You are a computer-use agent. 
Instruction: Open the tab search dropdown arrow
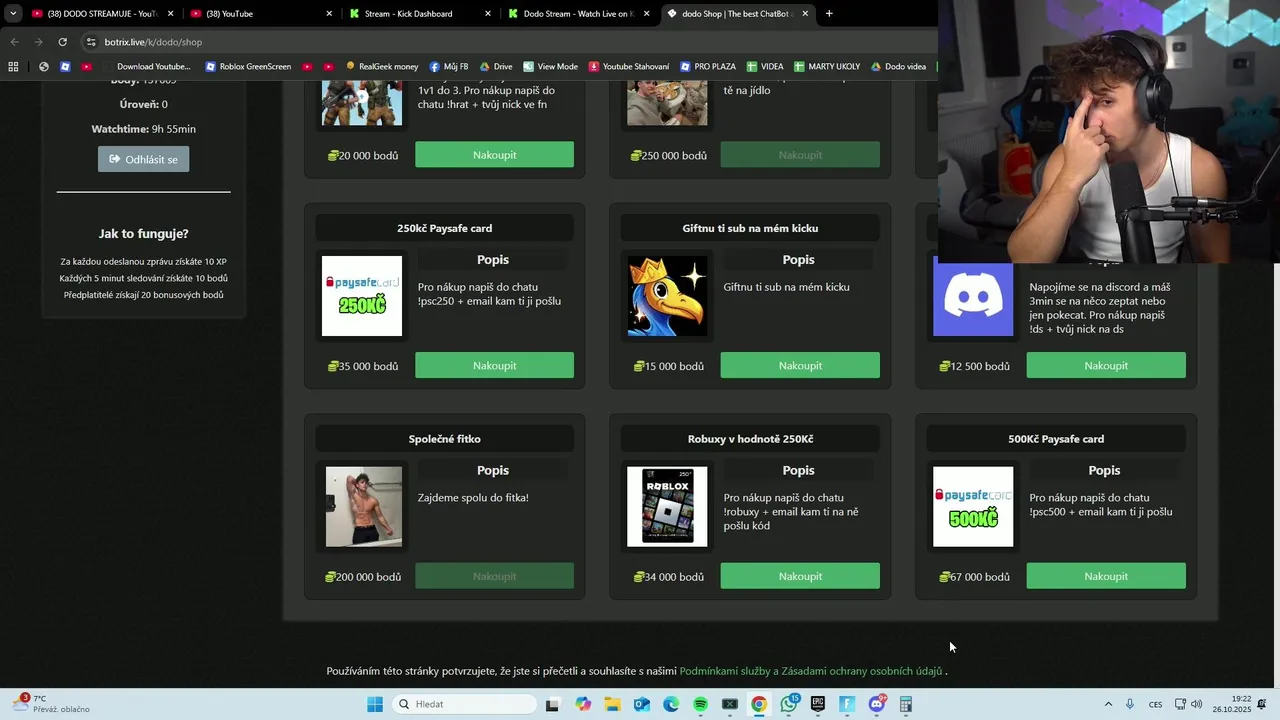[12, 14]
